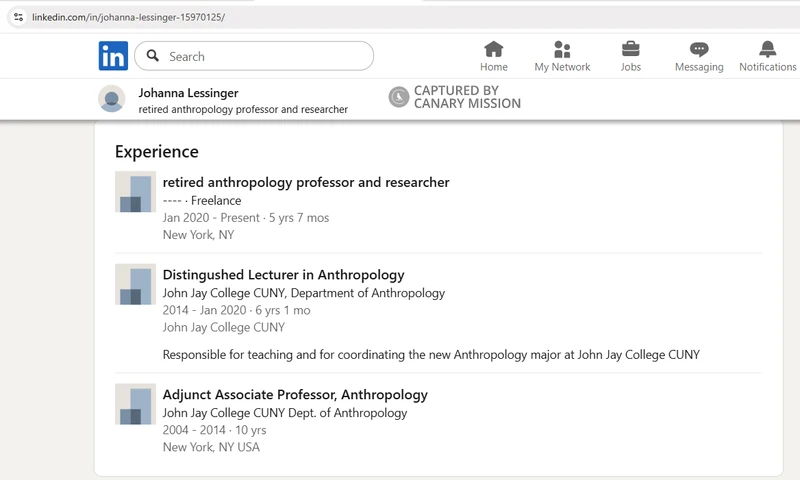Open the Home navigation icon

(493, 49)
